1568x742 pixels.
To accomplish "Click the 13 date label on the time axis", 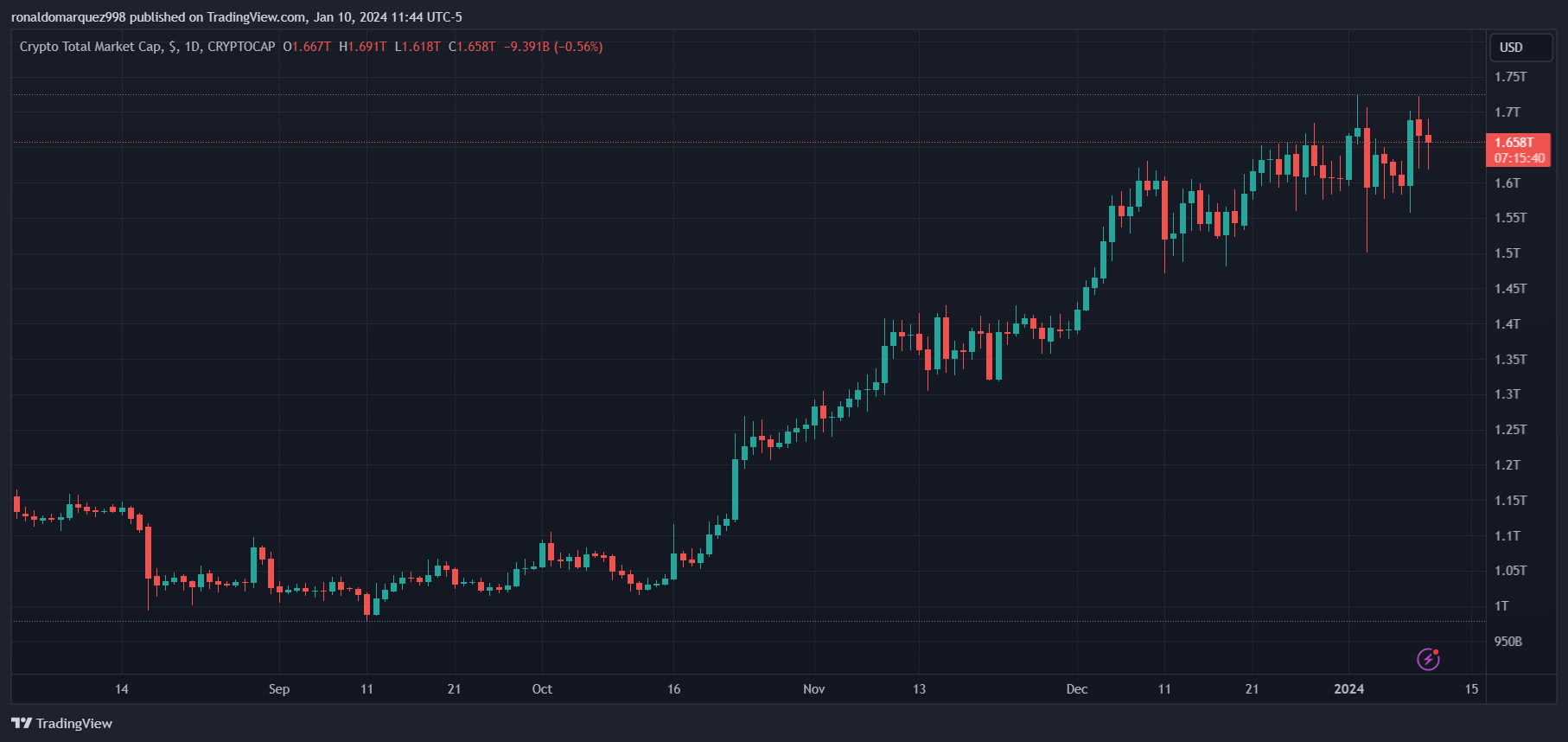I will [x=920, y=689].
